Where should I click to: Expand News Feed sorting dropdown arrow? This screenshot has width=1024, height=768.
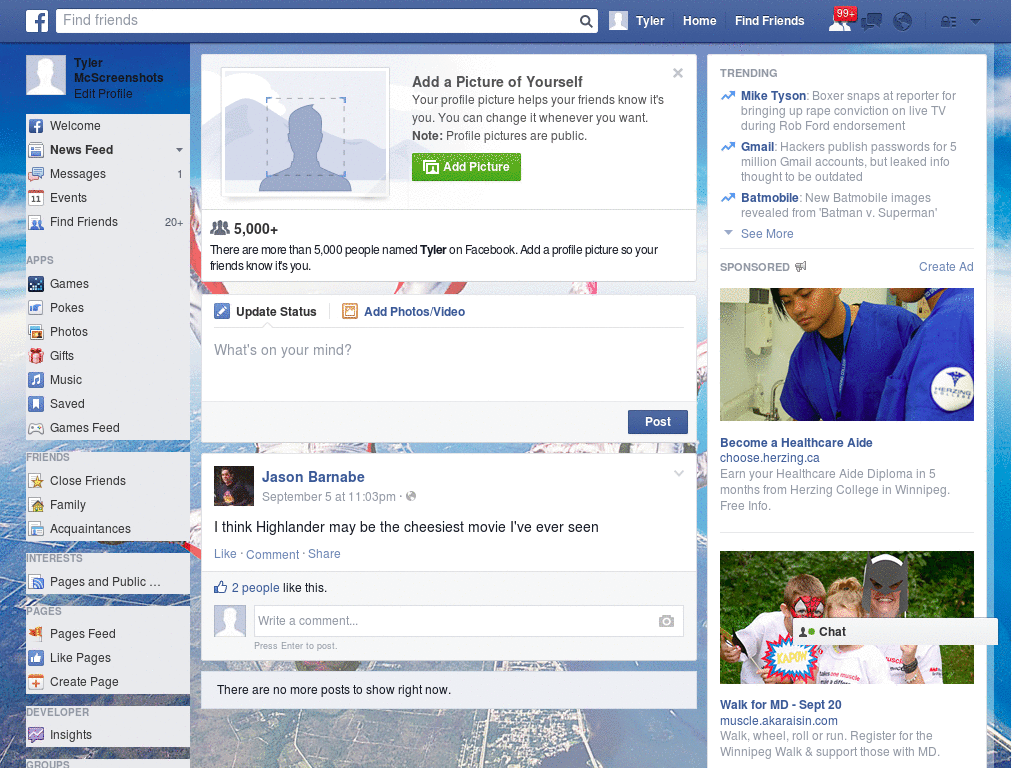pos(179,150)
